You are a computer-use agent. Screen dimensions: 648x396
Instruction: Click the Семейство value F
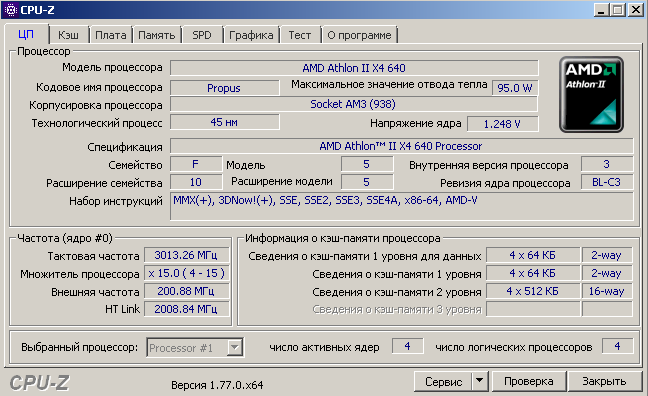pyautogui.click(x=196, y=165)
